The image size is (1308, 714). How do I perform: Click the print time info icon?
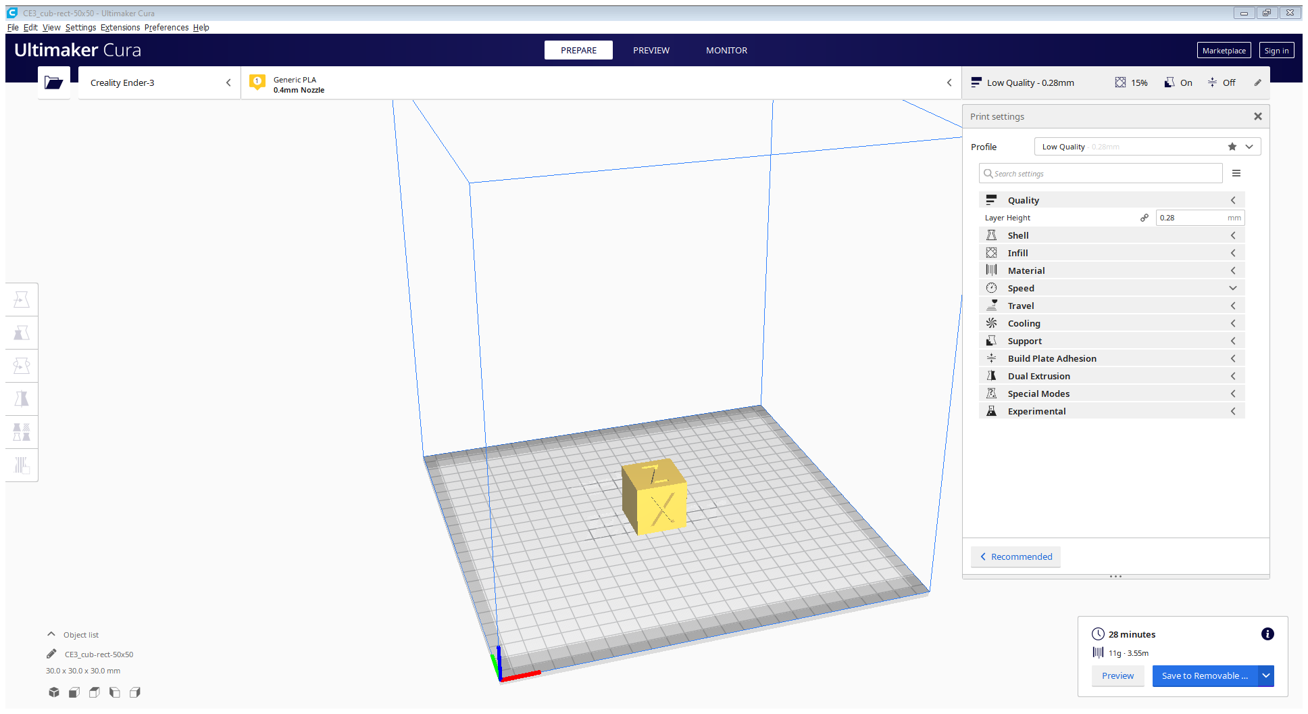[x=1267, y=634]
